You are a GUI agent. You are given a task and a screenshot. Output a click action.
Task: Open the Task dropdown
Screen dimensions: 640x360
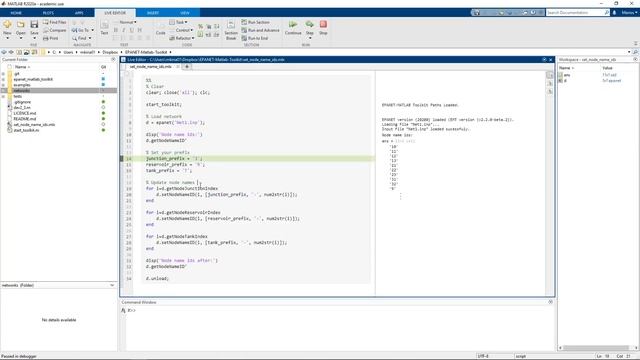click(x=179, y=22)
